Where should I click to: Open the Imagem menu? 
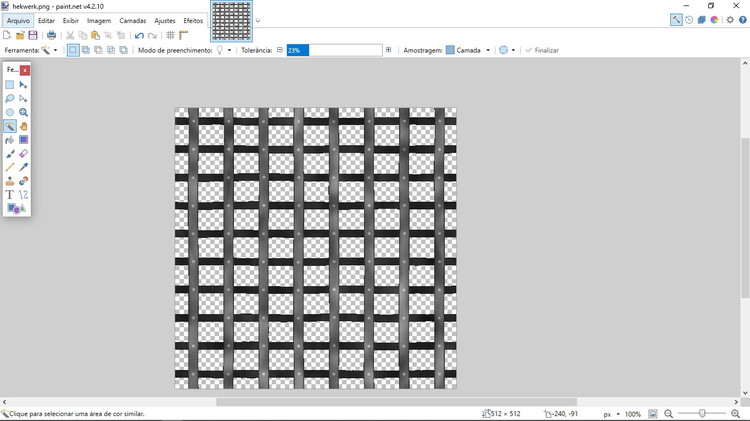coord(99,21)
